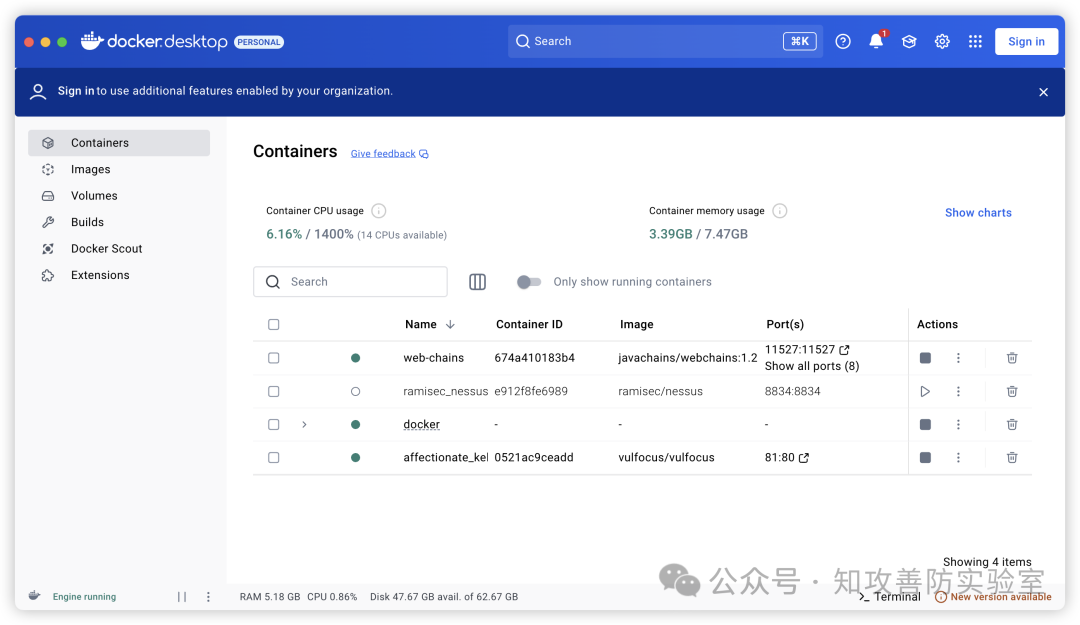Show memory usage info tooltip icon
Image resolution: width=1080 pixels, height=625 pixels.
pos(780,211)
